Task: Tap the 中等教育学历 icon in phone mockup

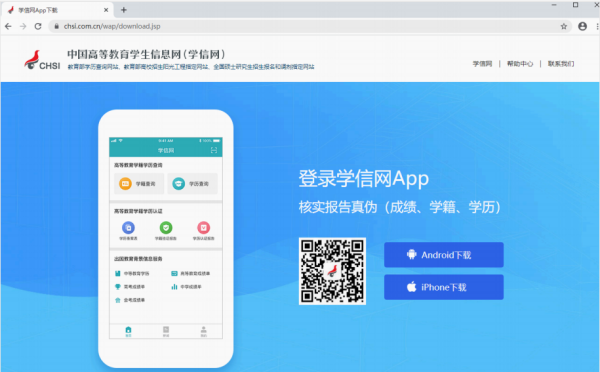Action: [x=117, y=274]
